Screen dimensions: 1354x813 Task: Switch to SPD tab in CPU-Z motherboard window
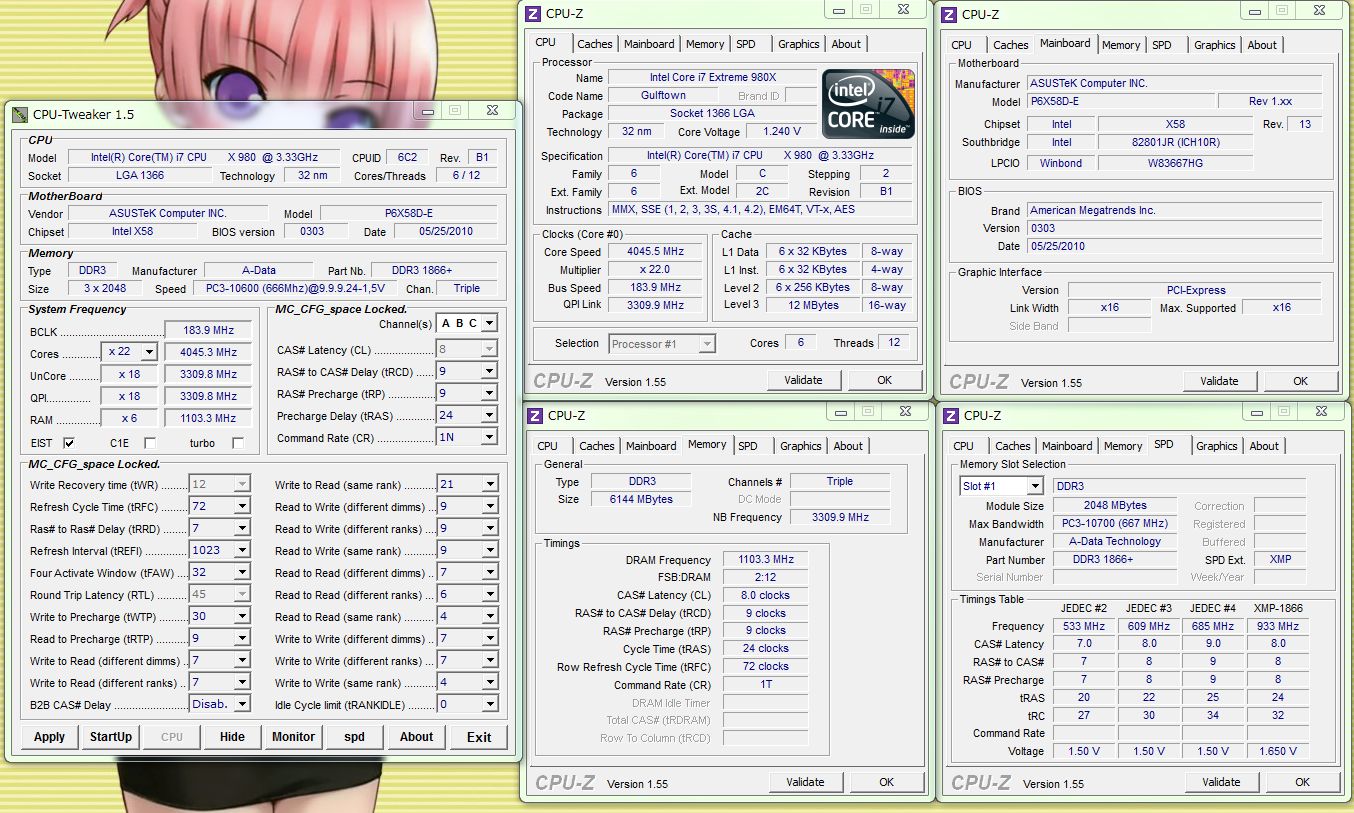click(1162, 45)
